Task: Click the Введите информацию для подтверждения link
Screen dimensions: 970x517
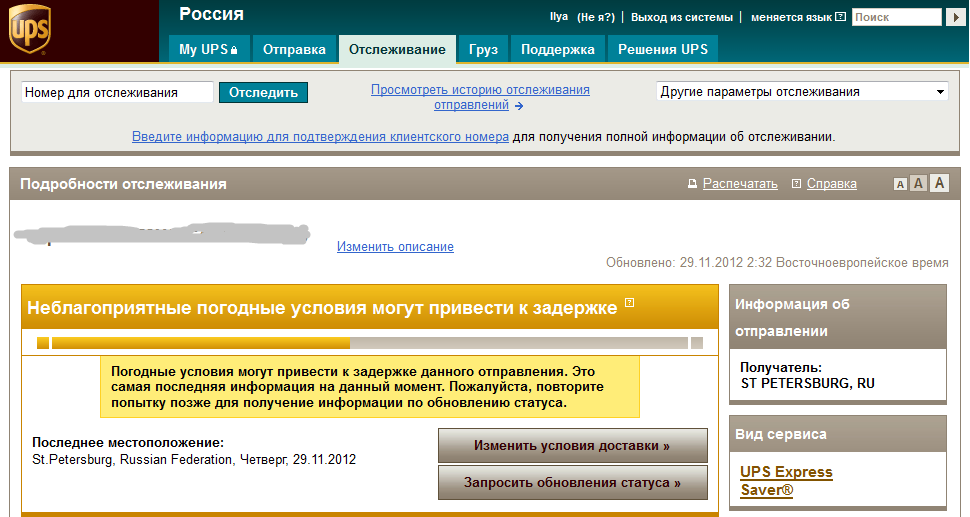Action: [320, 137]
